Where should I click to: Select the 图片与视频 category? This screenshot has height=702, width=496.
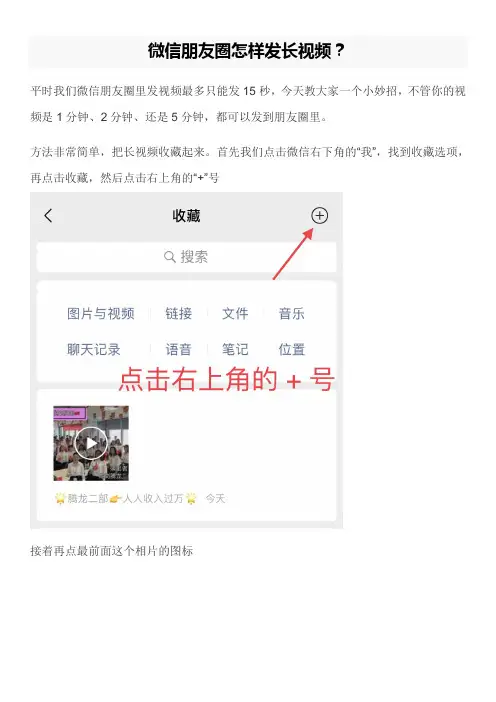pyautogui.click(x=101, y=313)
